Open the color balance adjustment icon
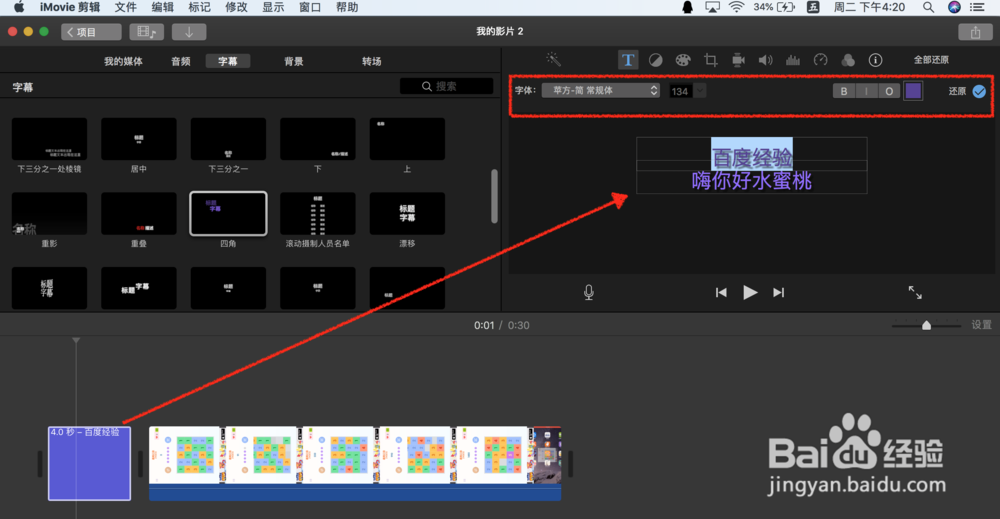This screenshot has width=1000, height=519. [656, 60]
